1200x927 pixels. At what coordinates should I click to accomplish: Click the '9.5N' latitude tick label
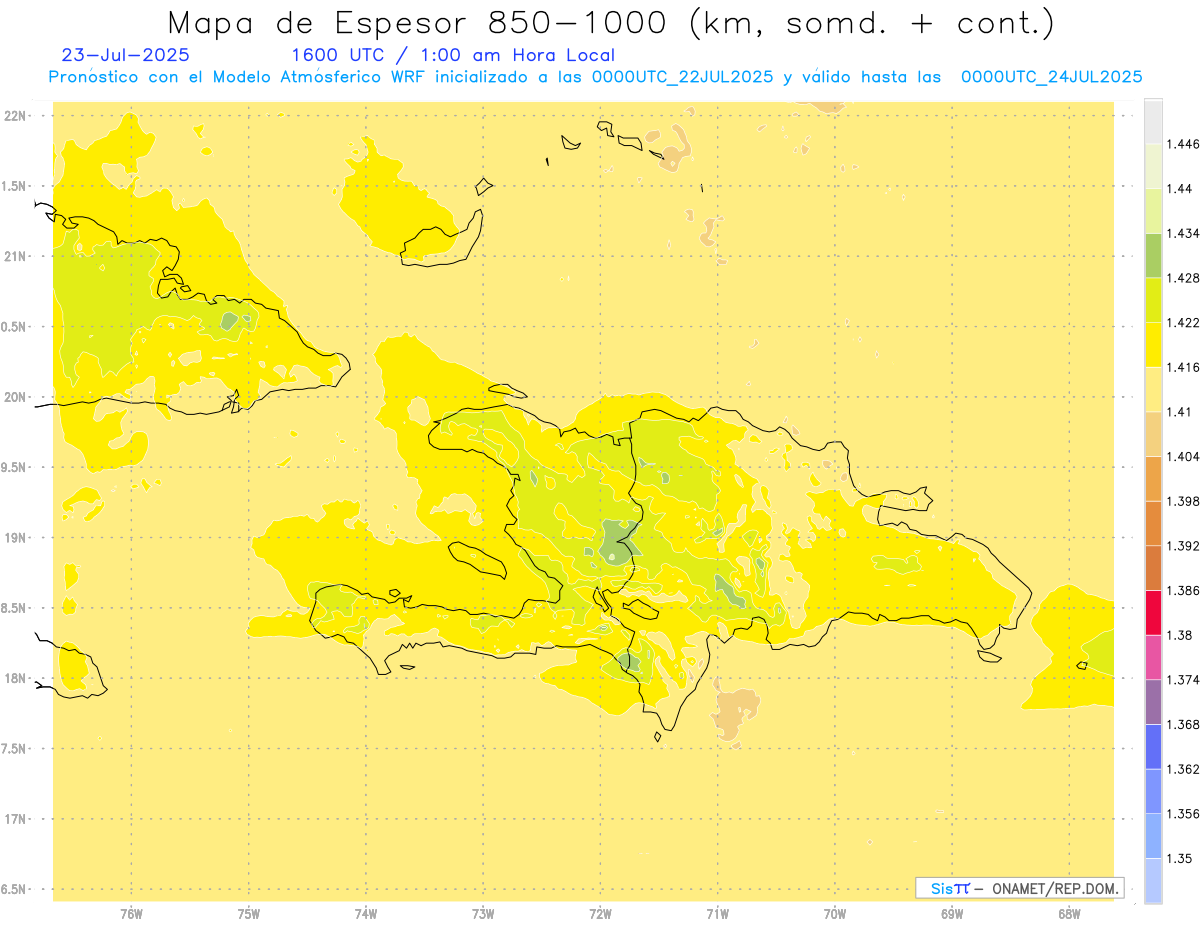click(x=15, y=468)
